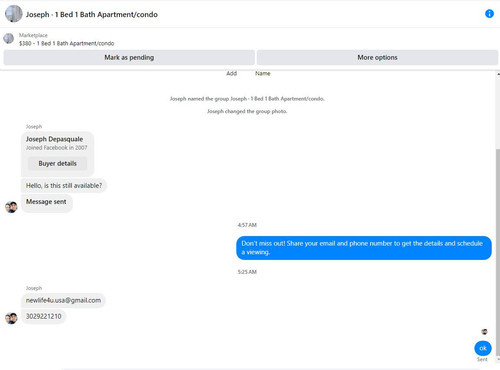This screenshot has width=500, height=370.
Task: Click the blue "ok" sent message
Action: point(483,348)
